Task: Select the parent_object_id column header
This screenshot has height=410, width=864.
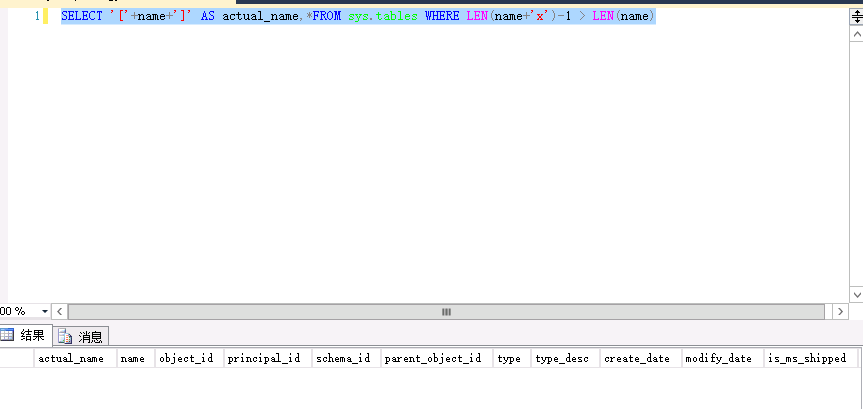Action: tap(437, 359)
